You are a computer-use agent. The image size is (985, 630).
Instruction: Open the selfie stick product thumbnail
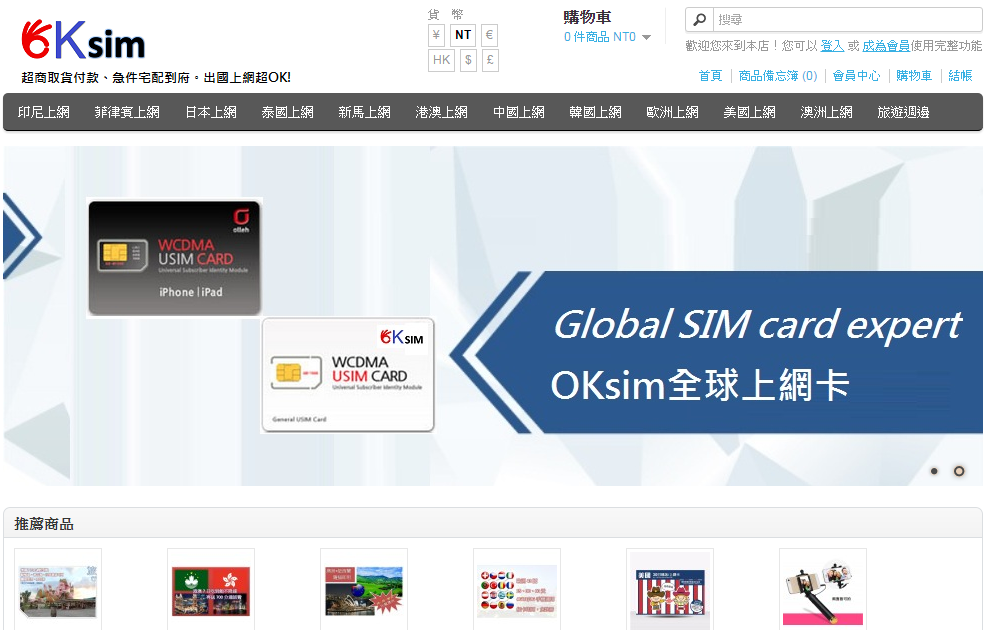(x=823, y=592)
